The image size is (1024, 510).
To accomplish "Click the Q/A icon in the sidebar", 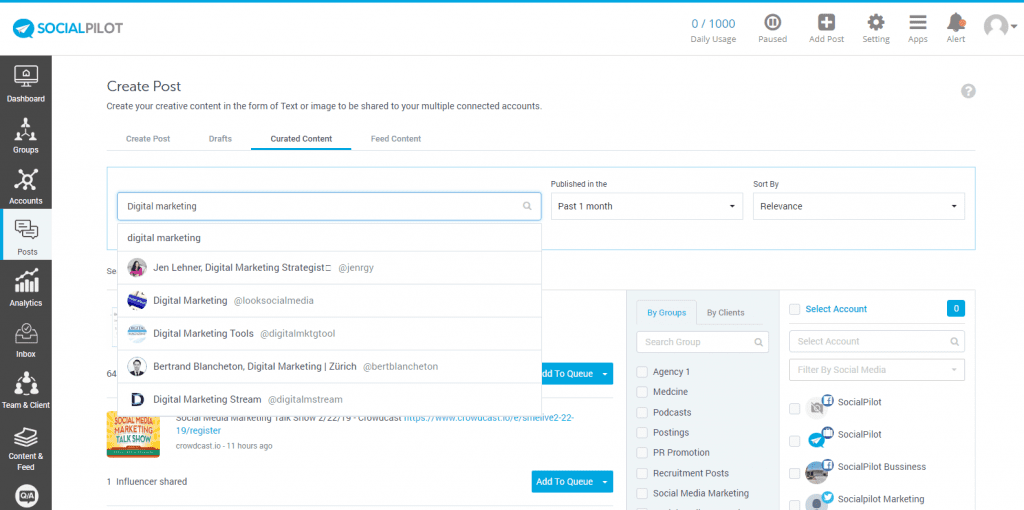I will tap(26, 496).
